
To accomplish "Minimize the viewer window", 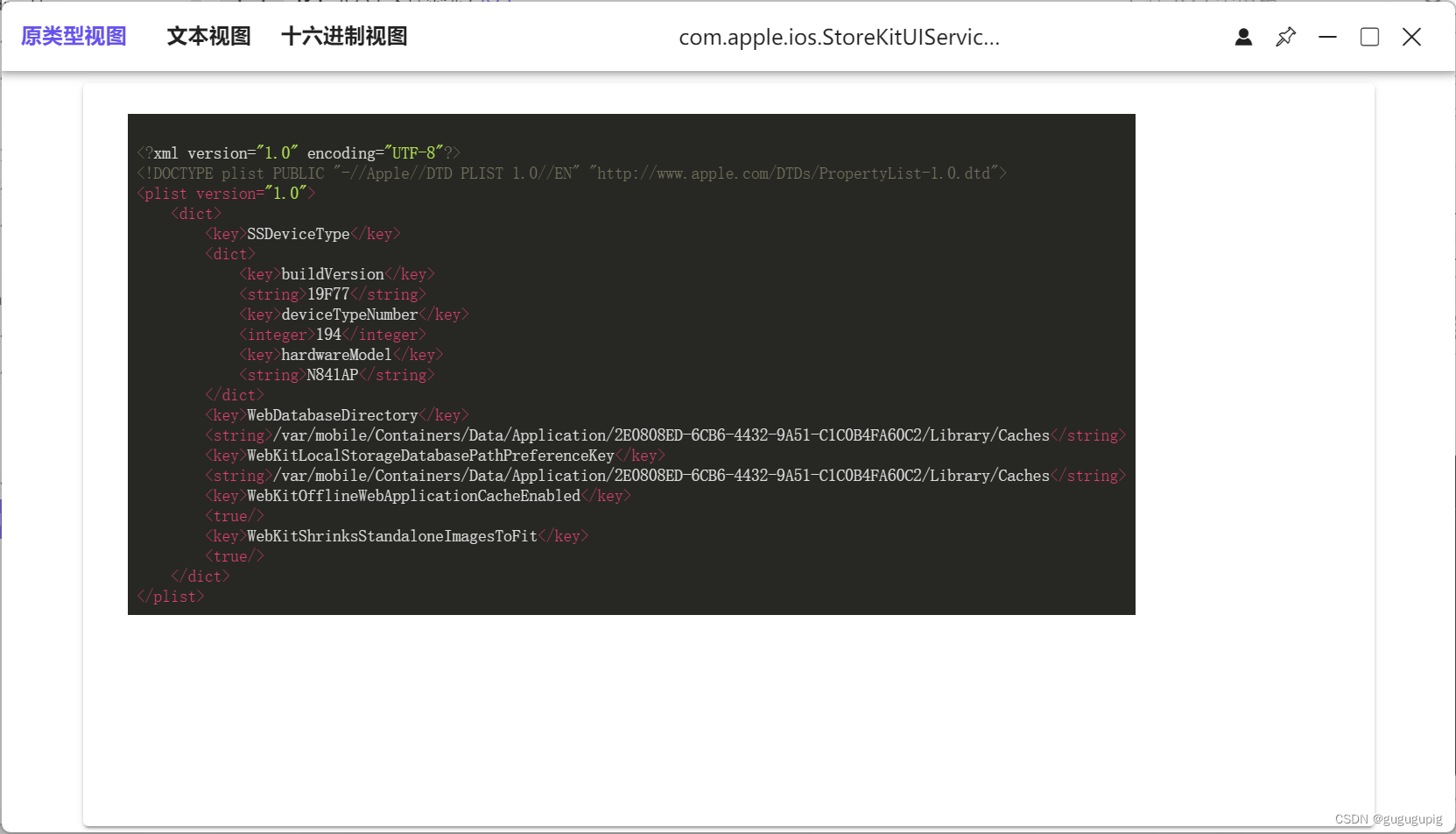I will click(1327, 37).
